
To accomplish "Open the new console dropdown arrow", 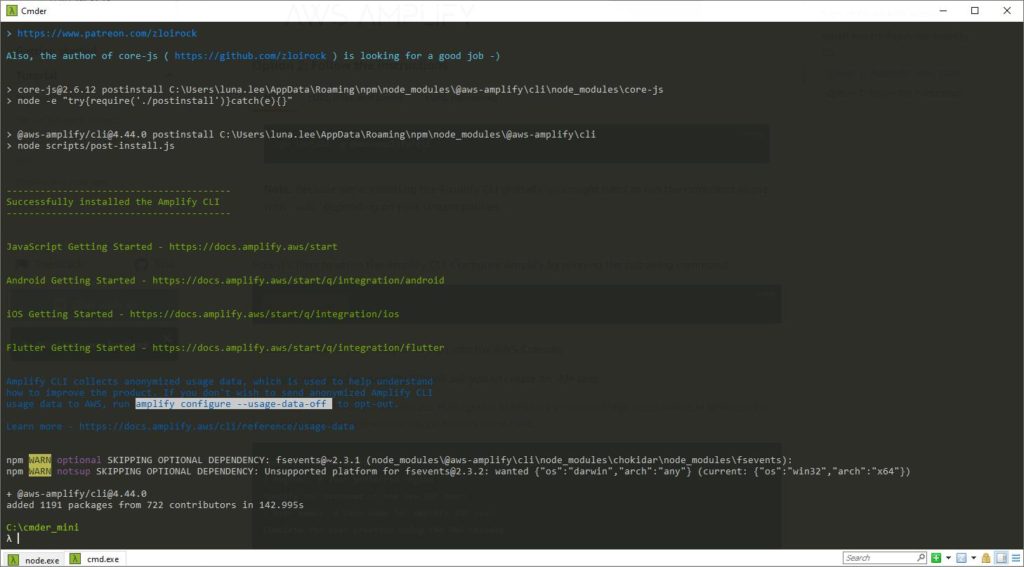I will [x=948, y=558].
